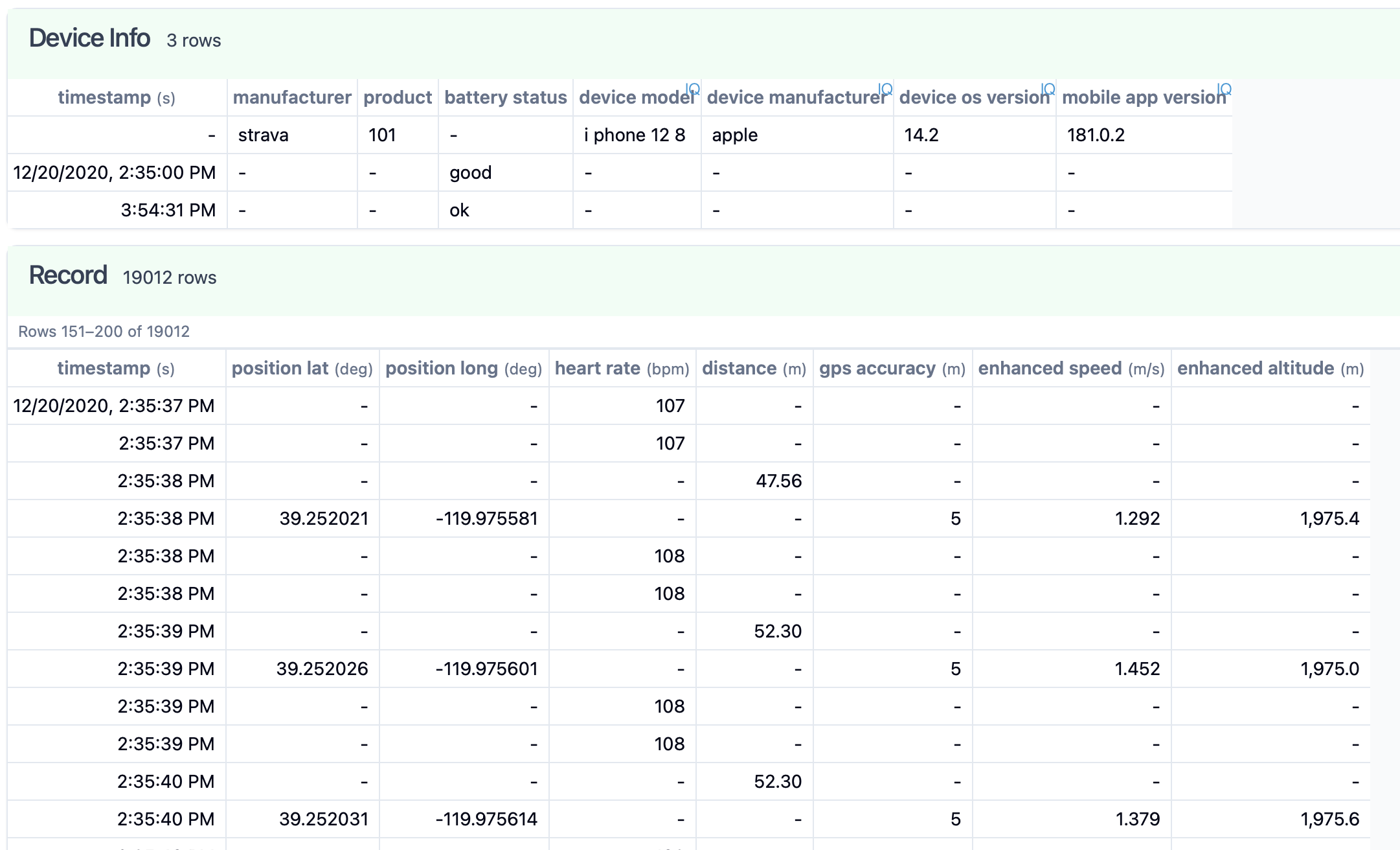Click the battery status column header
This screenshot has height=850, width=1400.
[x=505, y=98]
